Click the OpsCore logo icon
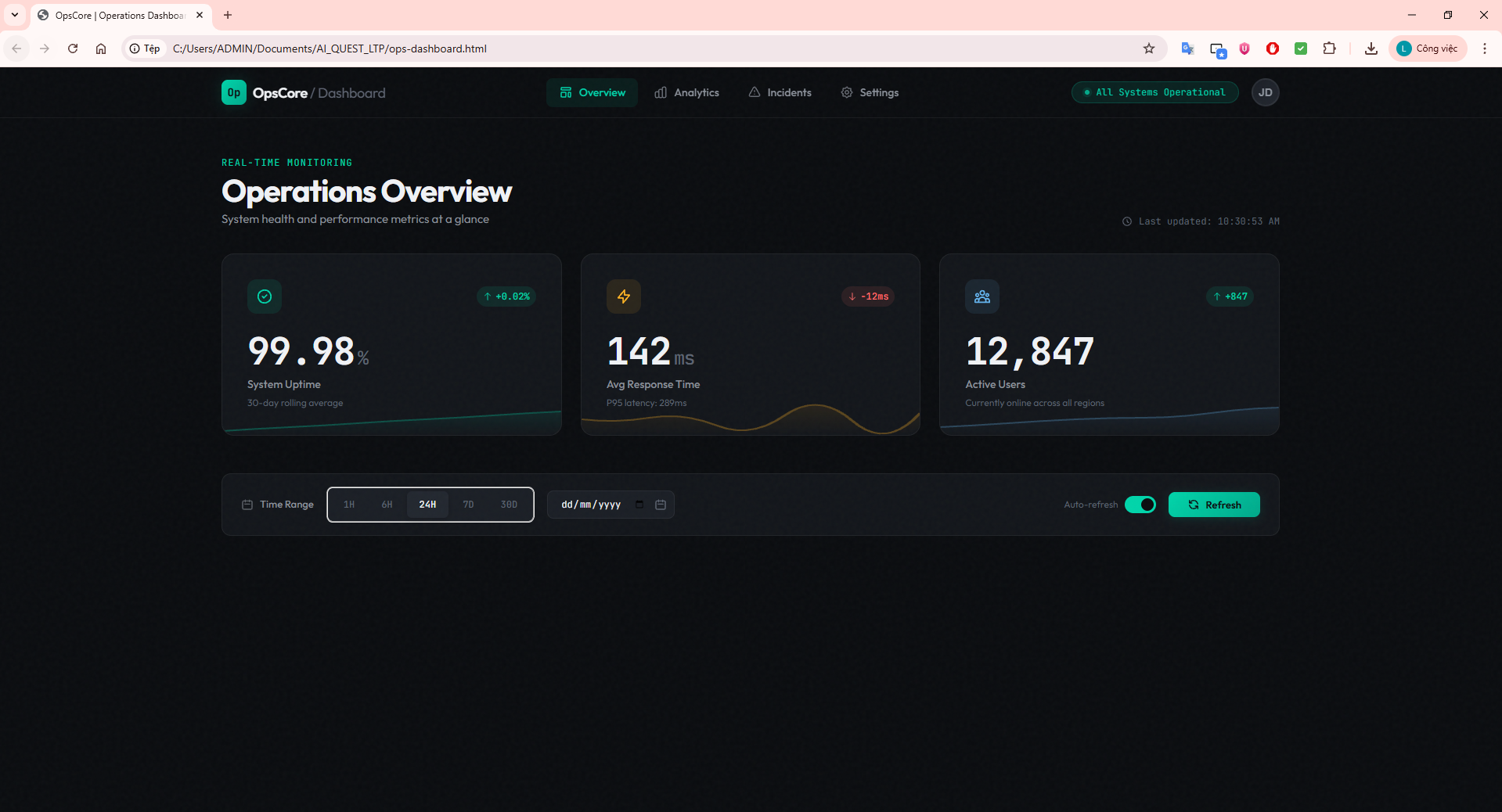 click(x=233, y=92)
